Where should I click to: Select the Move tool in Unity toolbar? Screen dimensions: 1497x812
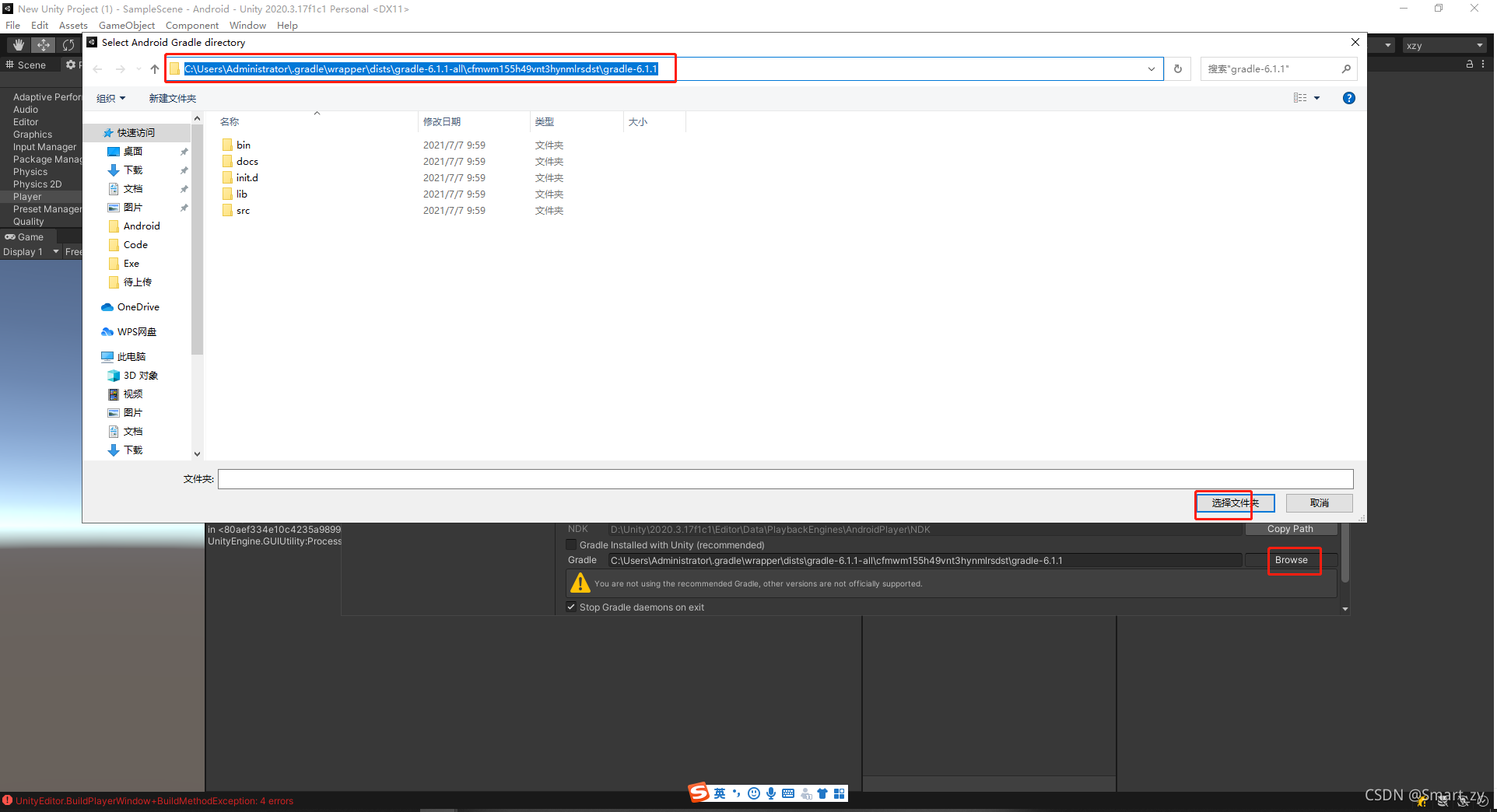coord(44,45)
